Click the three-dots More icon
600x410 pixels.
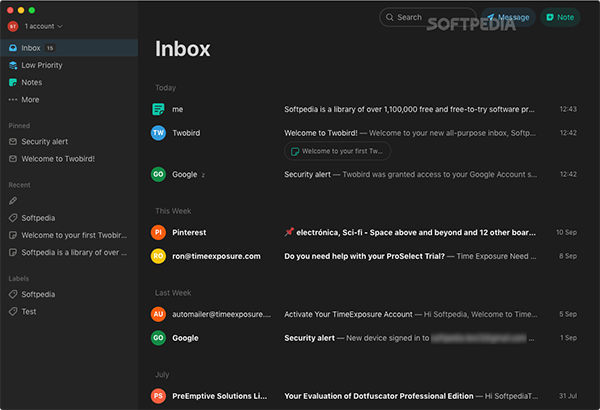pos(13,100)
